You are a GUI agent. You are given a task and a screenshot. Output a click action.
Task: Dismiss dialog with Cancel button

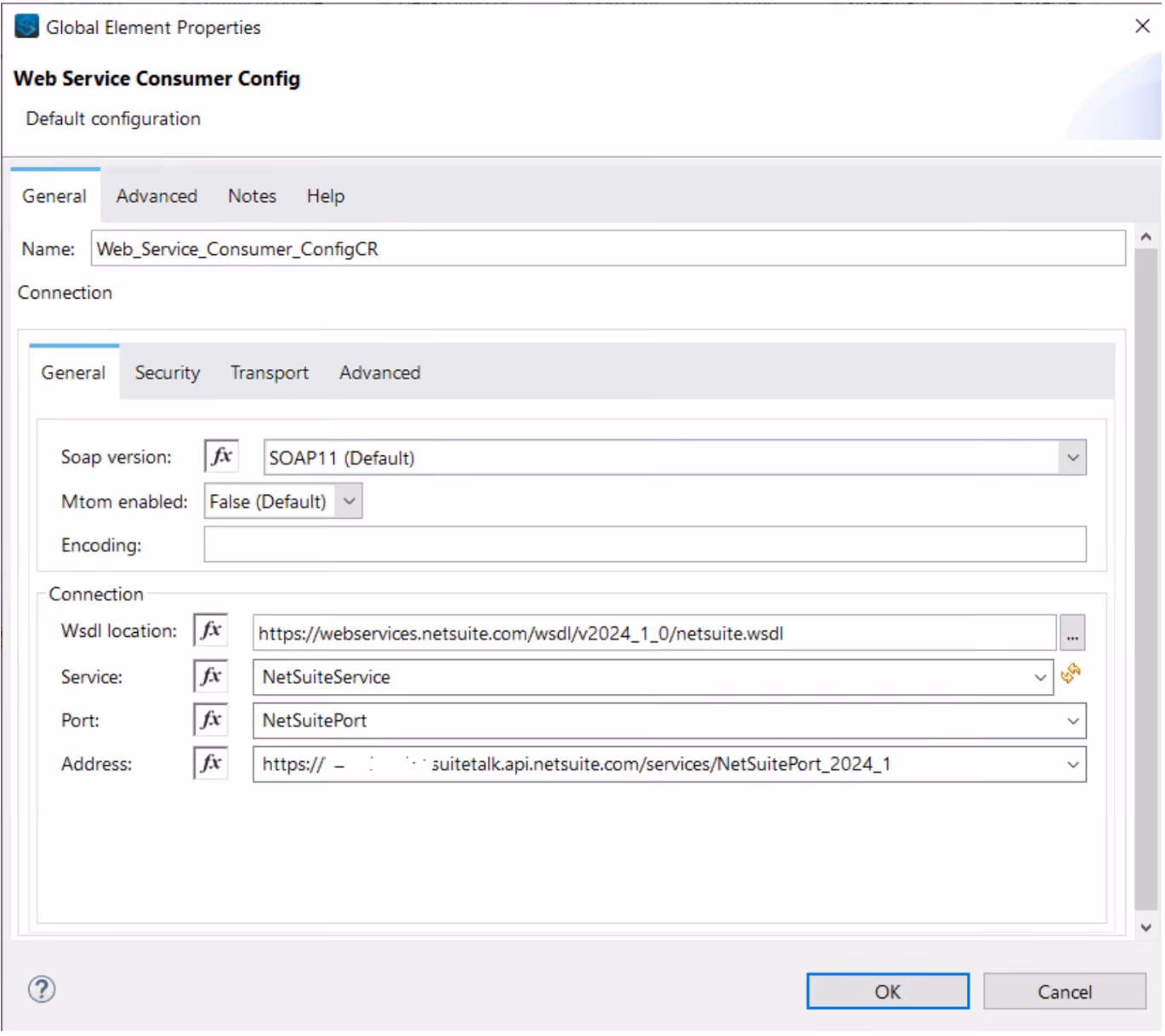click(1065, 991)
